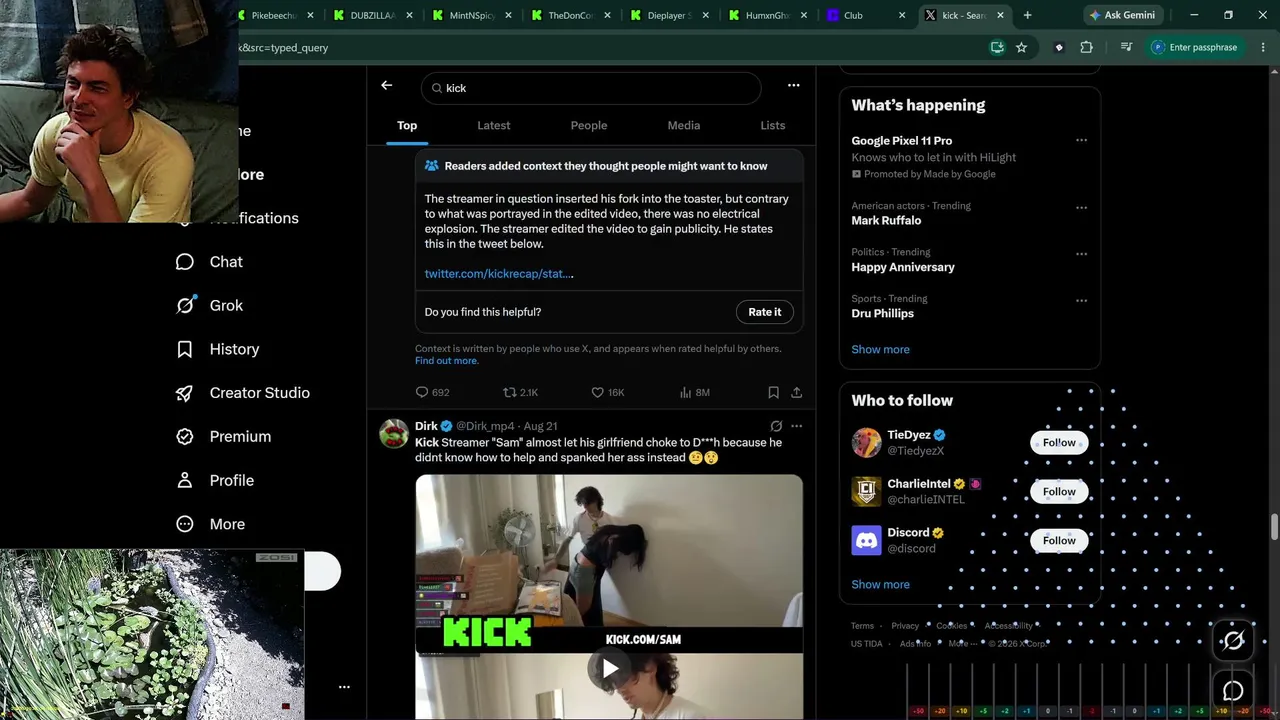Image resolution: width=1280 pixels, height=720 pixels.
Task: Share the toaster tweet
Action: coord(796,393)
